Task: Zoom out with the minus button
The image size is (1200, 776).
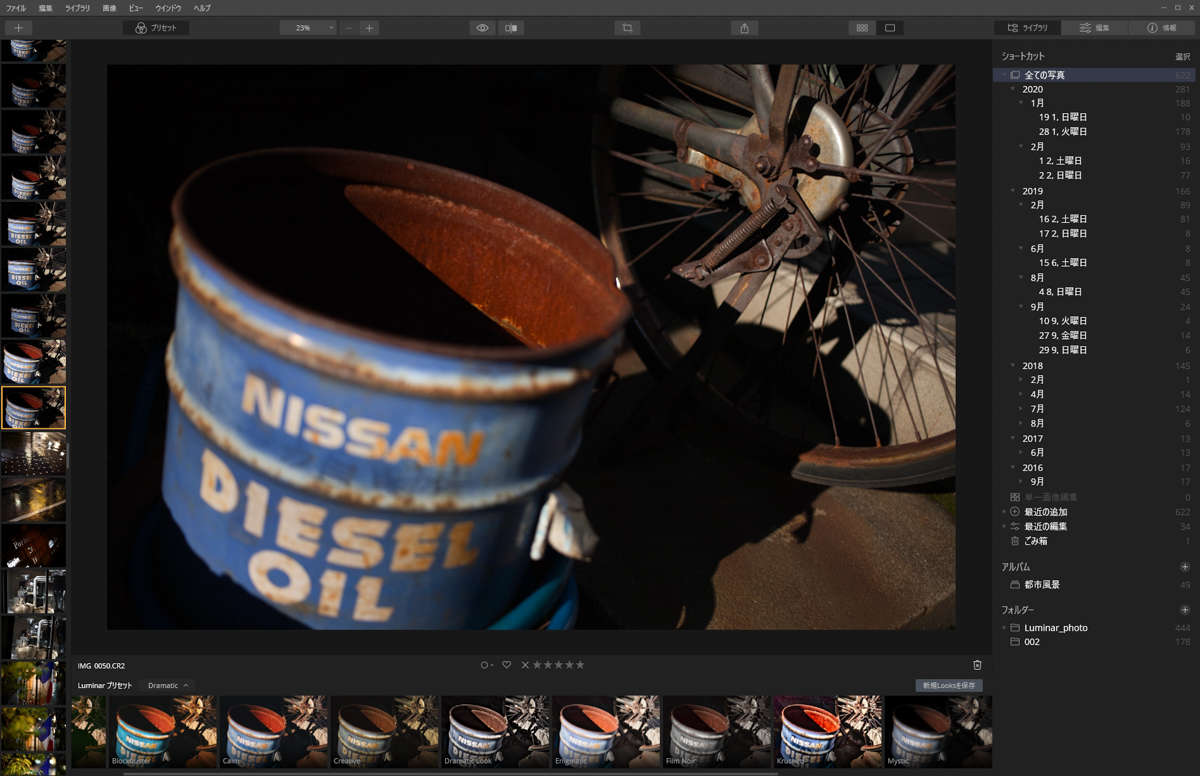Action: 348,28
